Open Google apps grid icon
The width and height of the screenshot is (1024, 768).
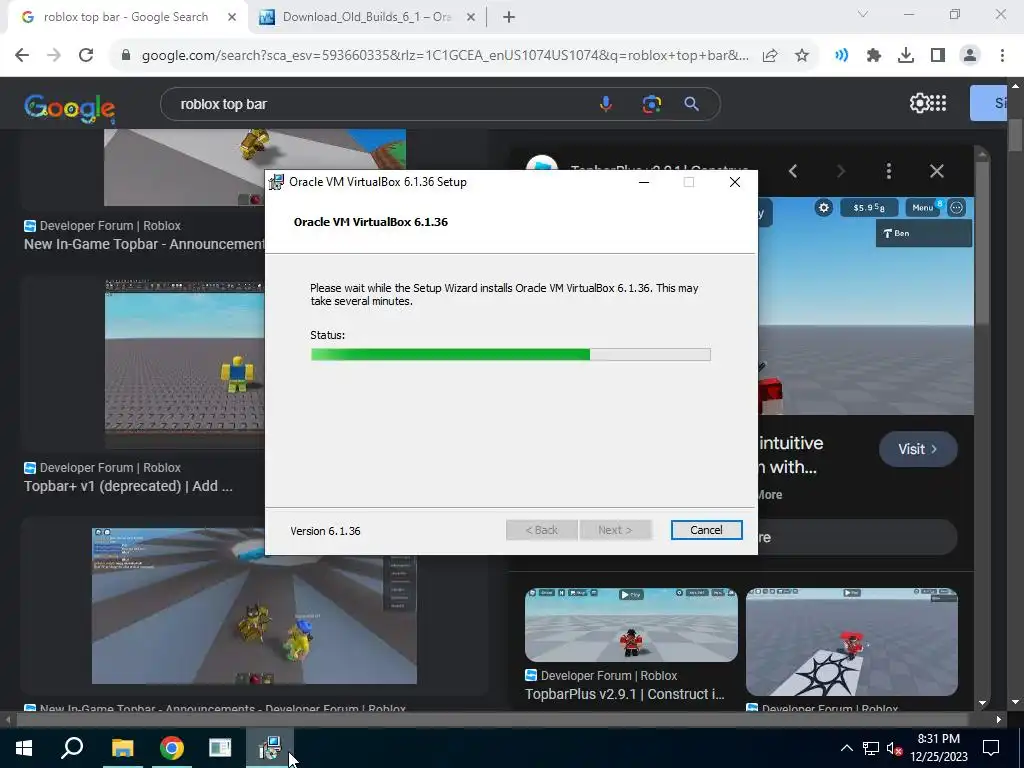(938, 103)
